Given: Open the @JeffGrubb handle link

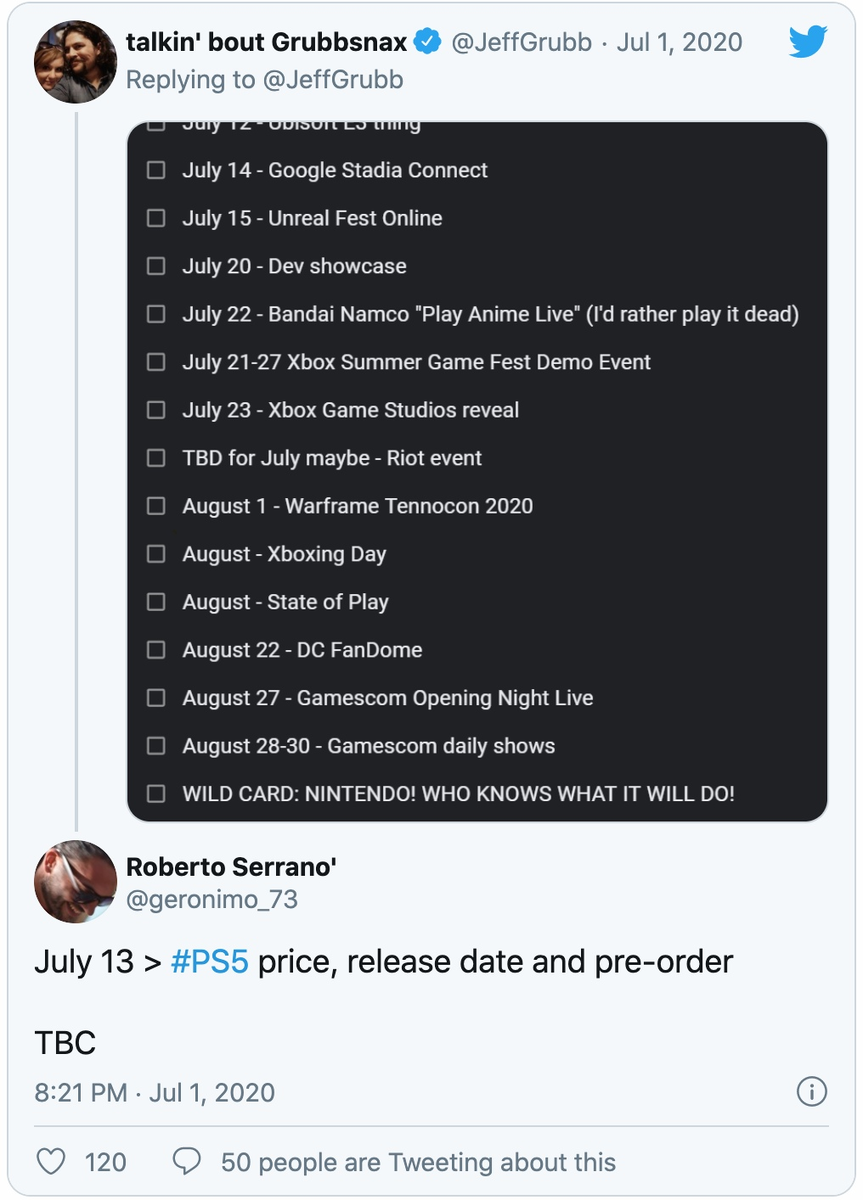Looking at the screenshot, I should tap(519, 42).
